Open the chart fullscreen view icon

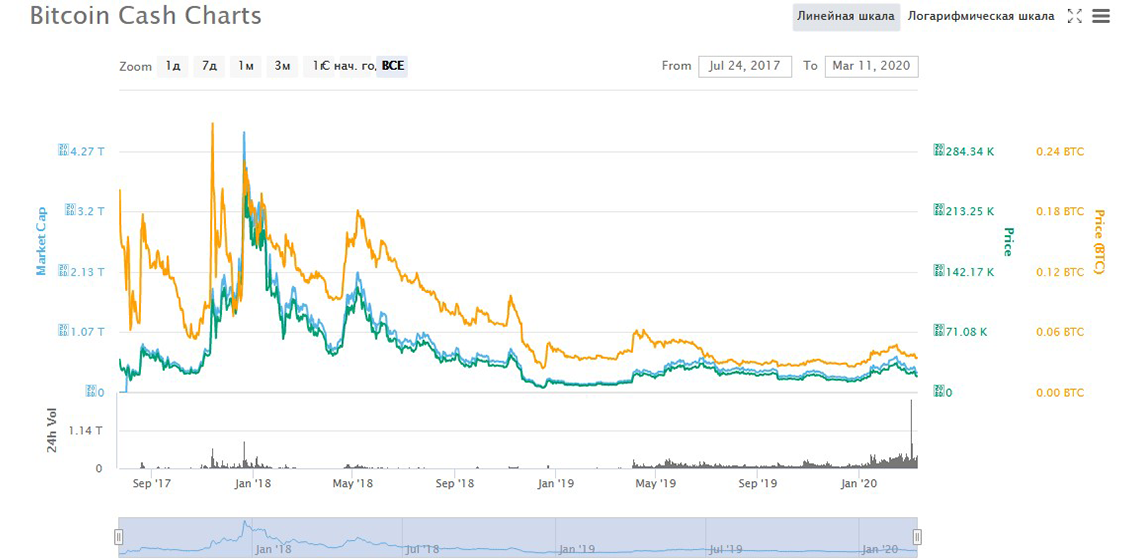1075,16
